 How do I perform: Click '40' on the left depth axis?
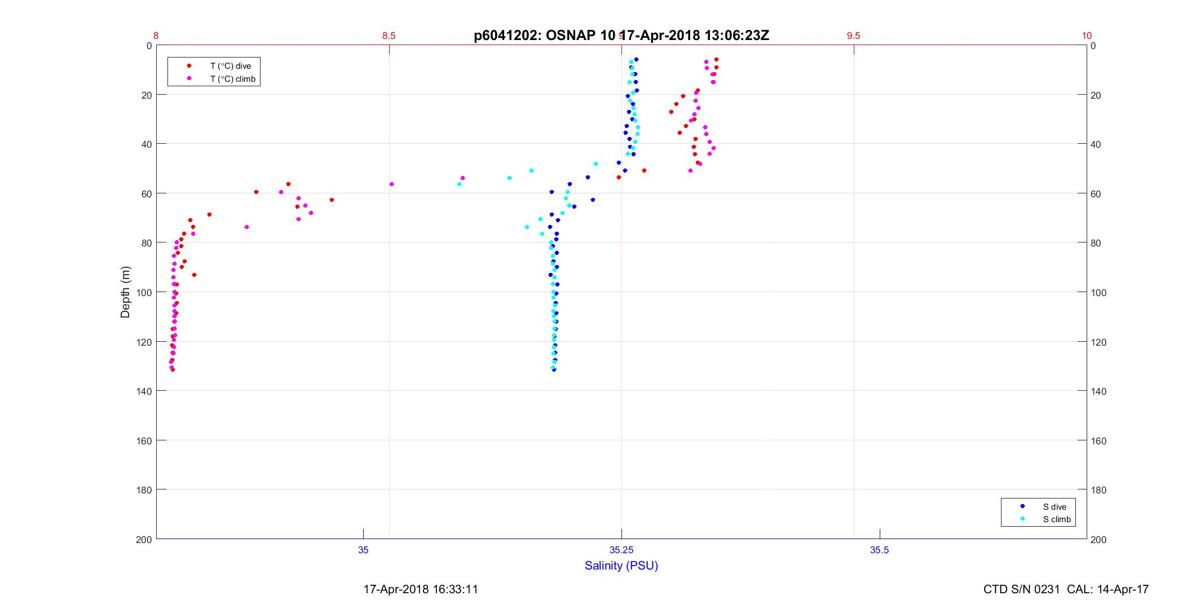click(146, 144)
